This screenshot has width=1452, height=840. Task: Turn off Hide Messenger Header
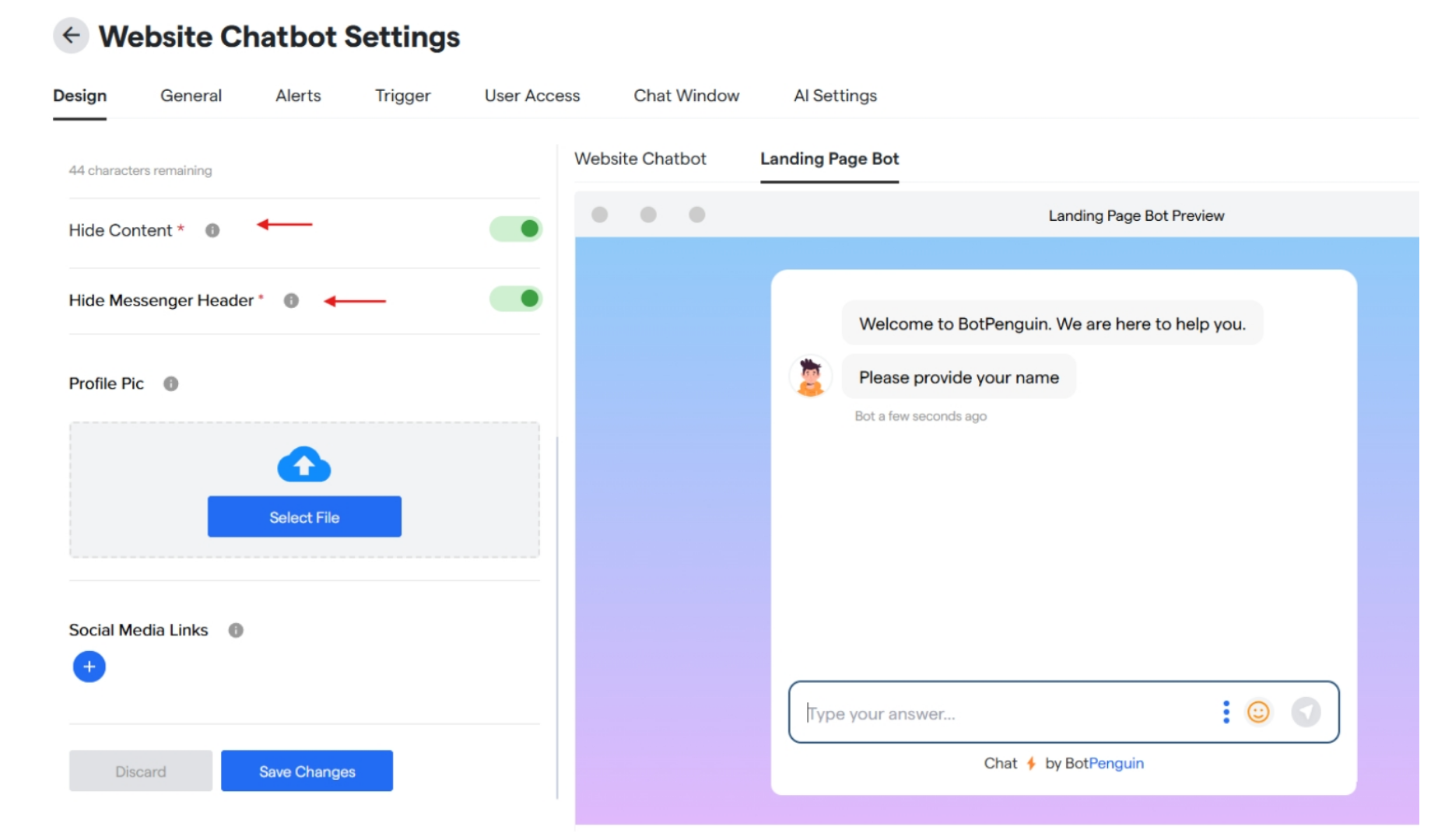516,298
